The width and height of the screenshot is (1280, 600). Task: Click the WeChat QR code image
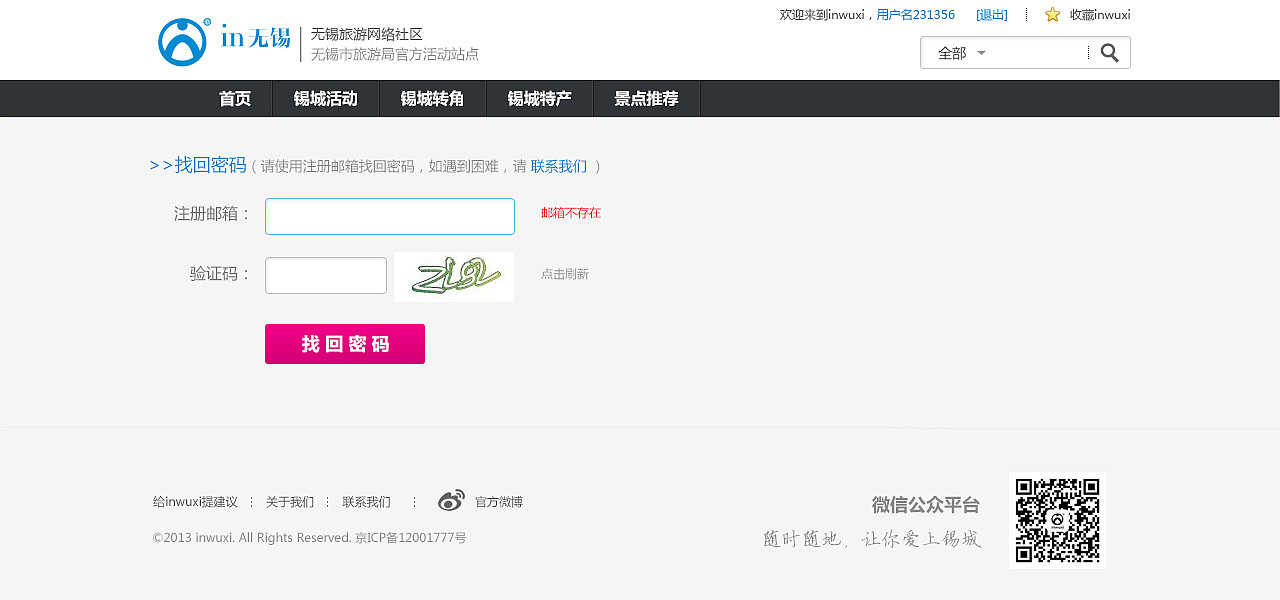[x=1058, y=520]
